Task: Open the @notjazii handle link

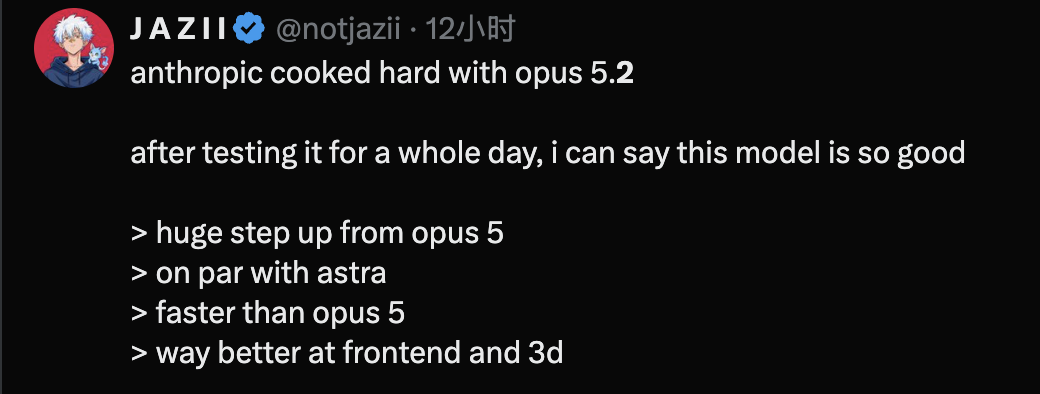Action: (338, 30)
